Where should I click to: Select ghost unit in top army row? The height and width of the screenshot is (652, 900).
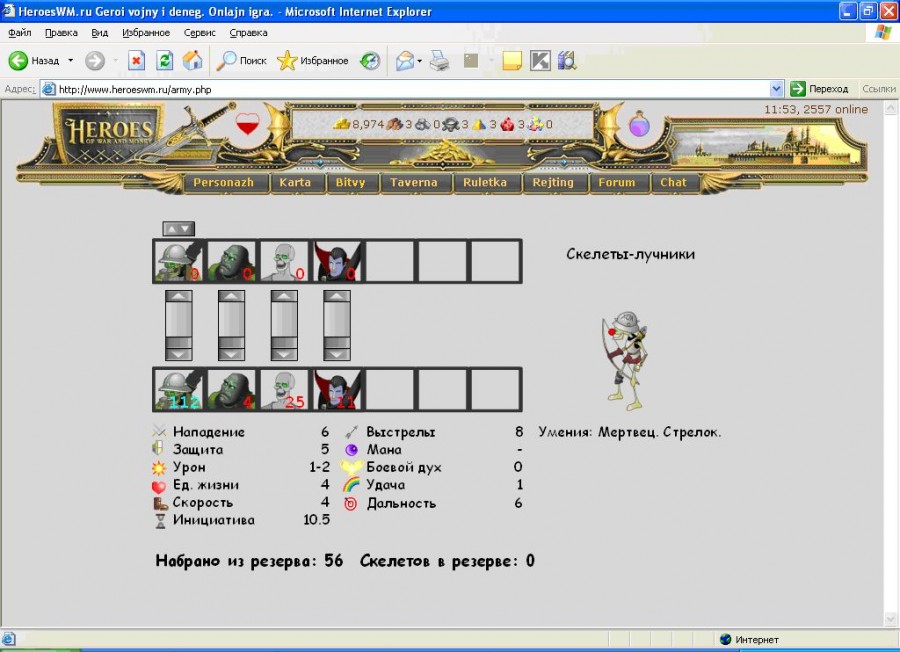[284, 261]
